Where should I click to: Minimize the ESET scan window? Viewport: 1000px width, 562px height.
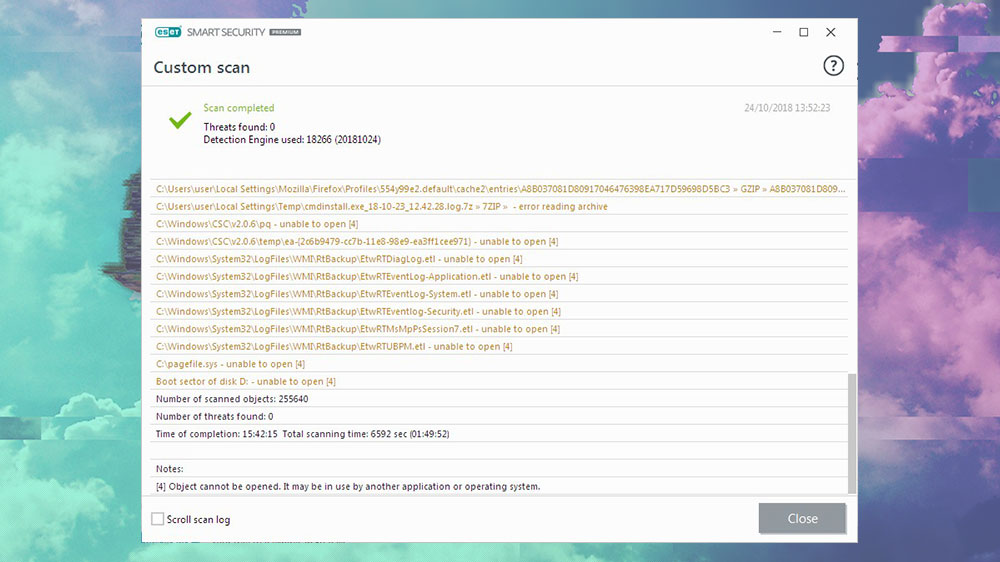[x=776, y=32]
